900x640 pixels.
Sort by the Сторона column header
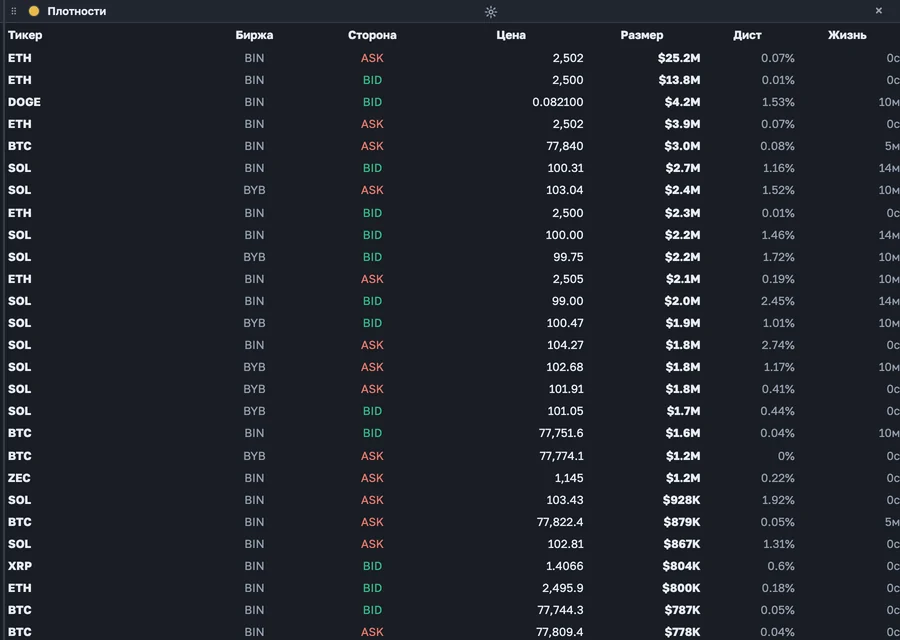[x=372, y=35]
